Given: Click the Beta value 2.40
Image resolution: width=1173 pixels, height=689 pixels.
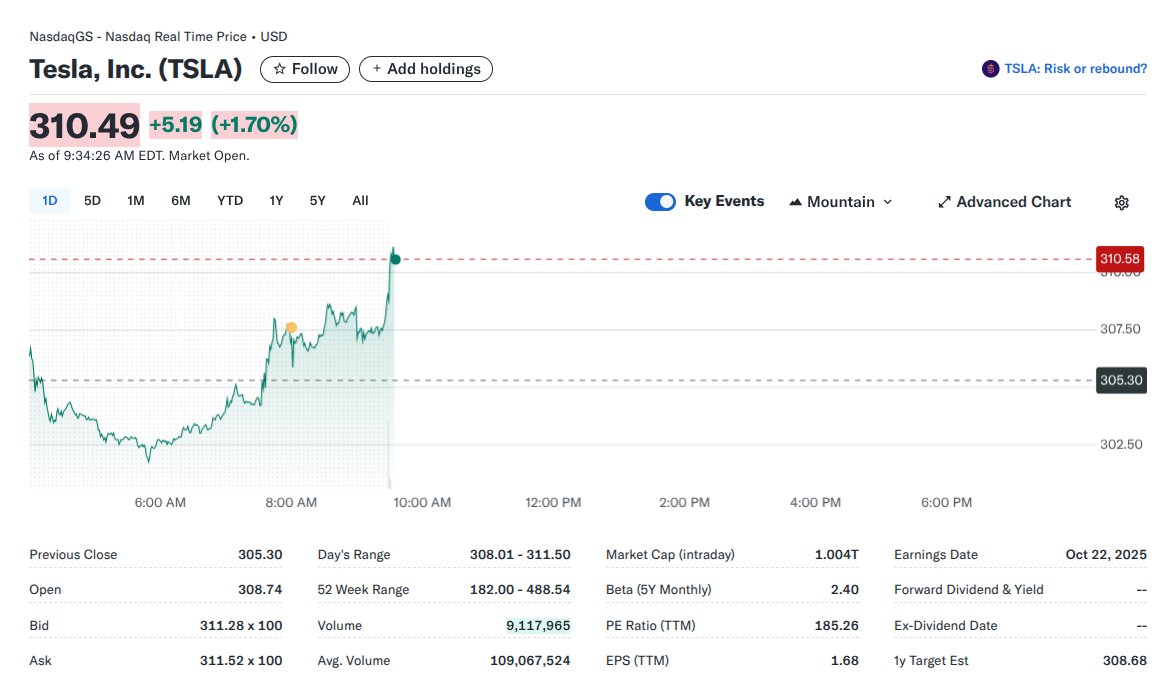Looking at the screenshot, I should point(845,590).
